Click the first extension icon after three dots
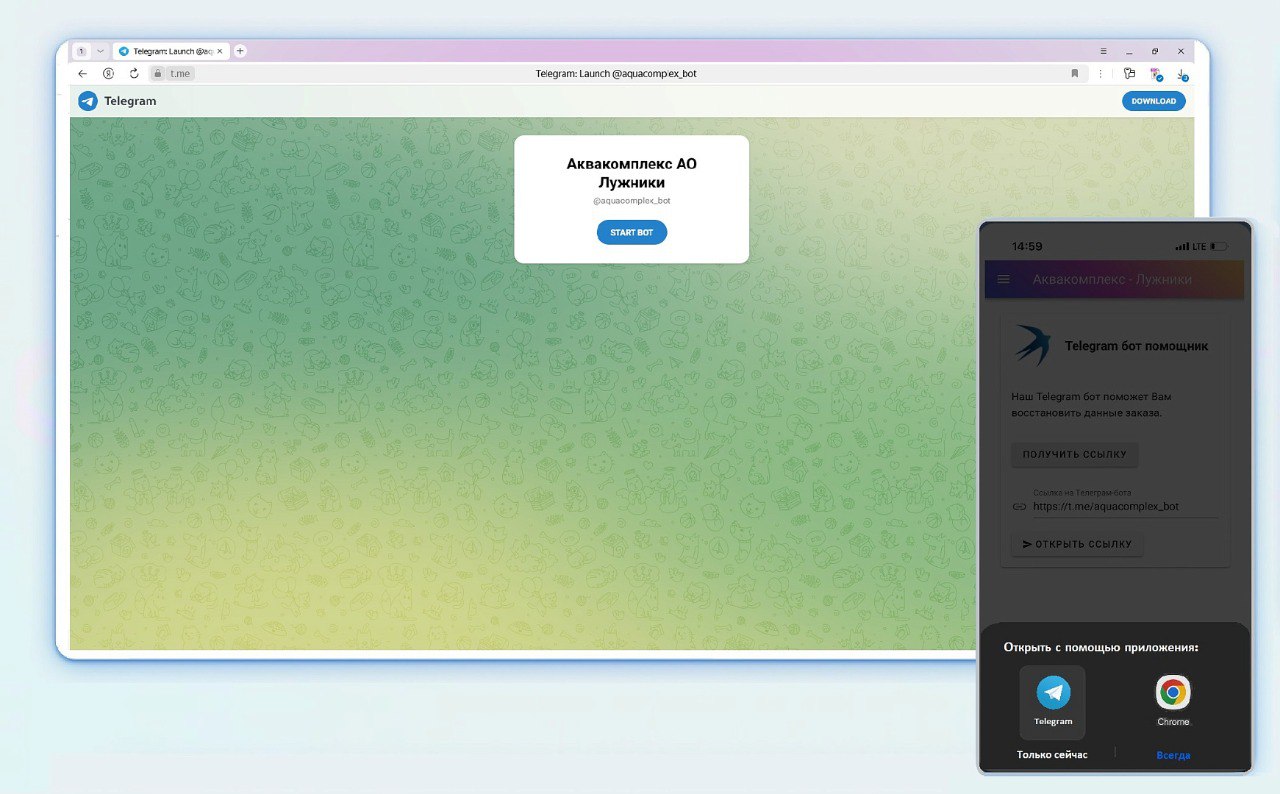 pos(1130,73)
